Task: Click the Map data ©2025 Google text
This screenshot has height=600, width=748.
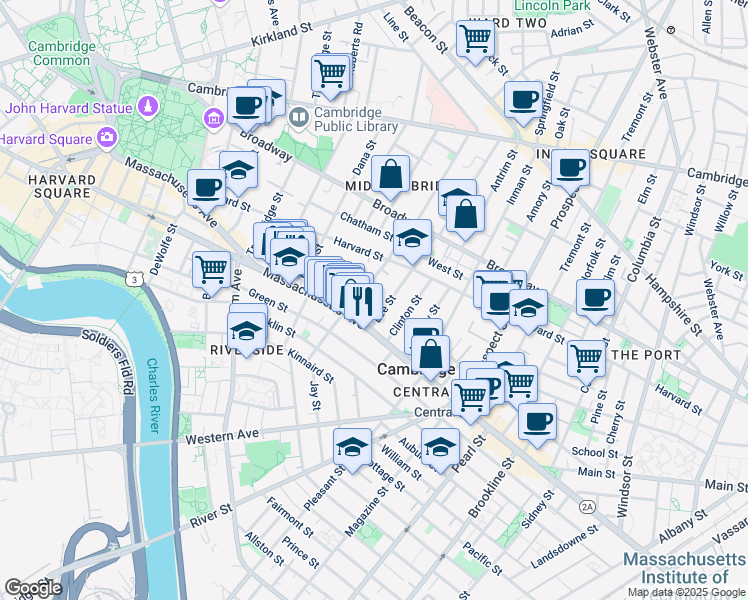Action: click(x=686, y=593)
